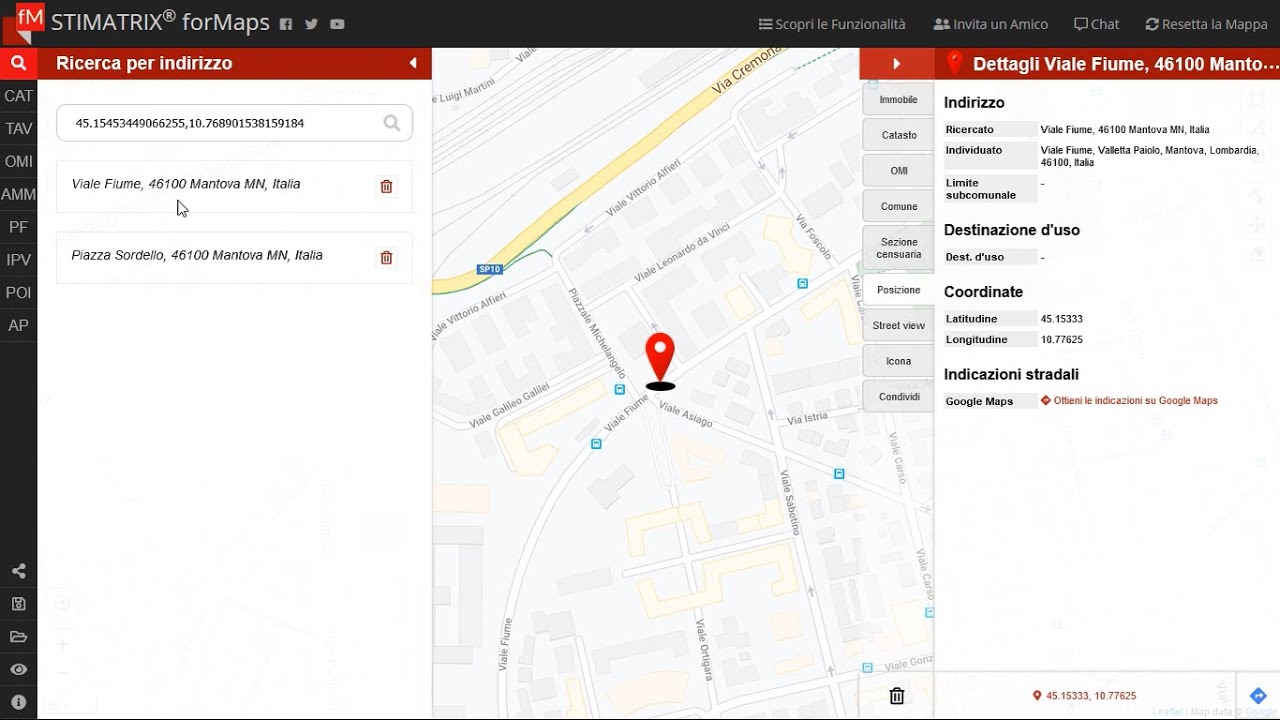Click Resetta la Mappa
The image size is (1280, 720).
pyautogui.click(x=1206, y=24)
